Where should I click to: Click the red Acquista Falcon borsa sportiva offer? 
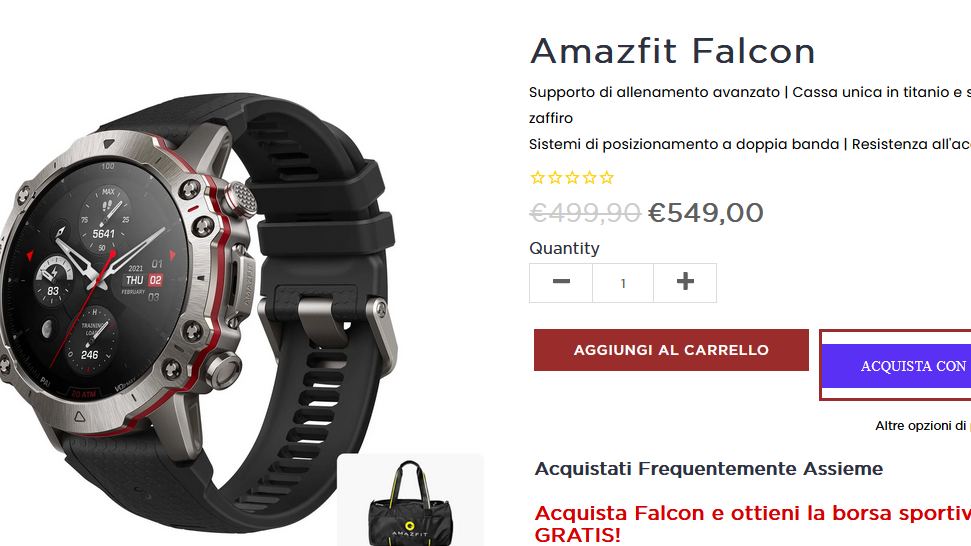(x=752, y=524)
